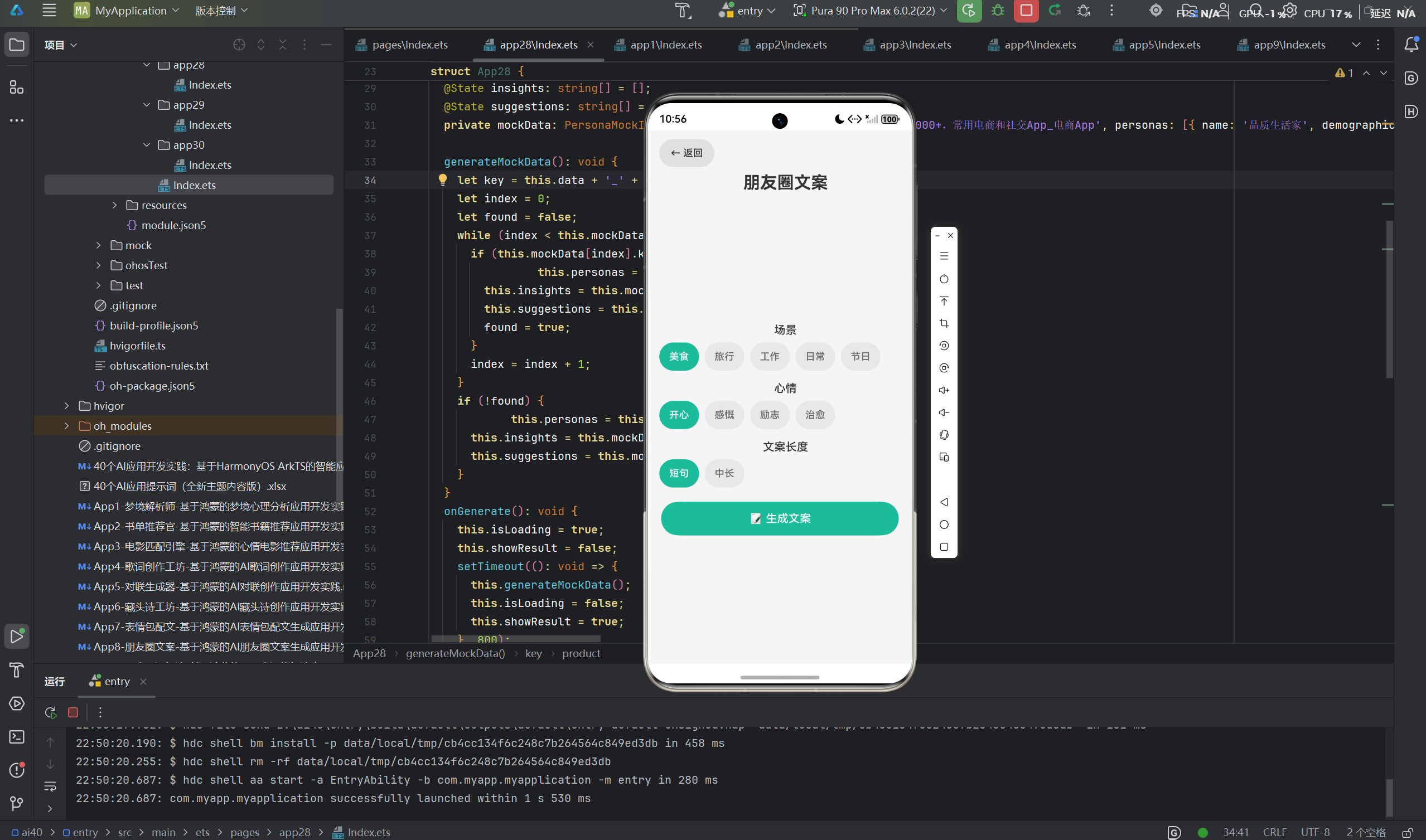Open the Structure tool window icon
The image size is (1426, 840).
click(16, 86)
